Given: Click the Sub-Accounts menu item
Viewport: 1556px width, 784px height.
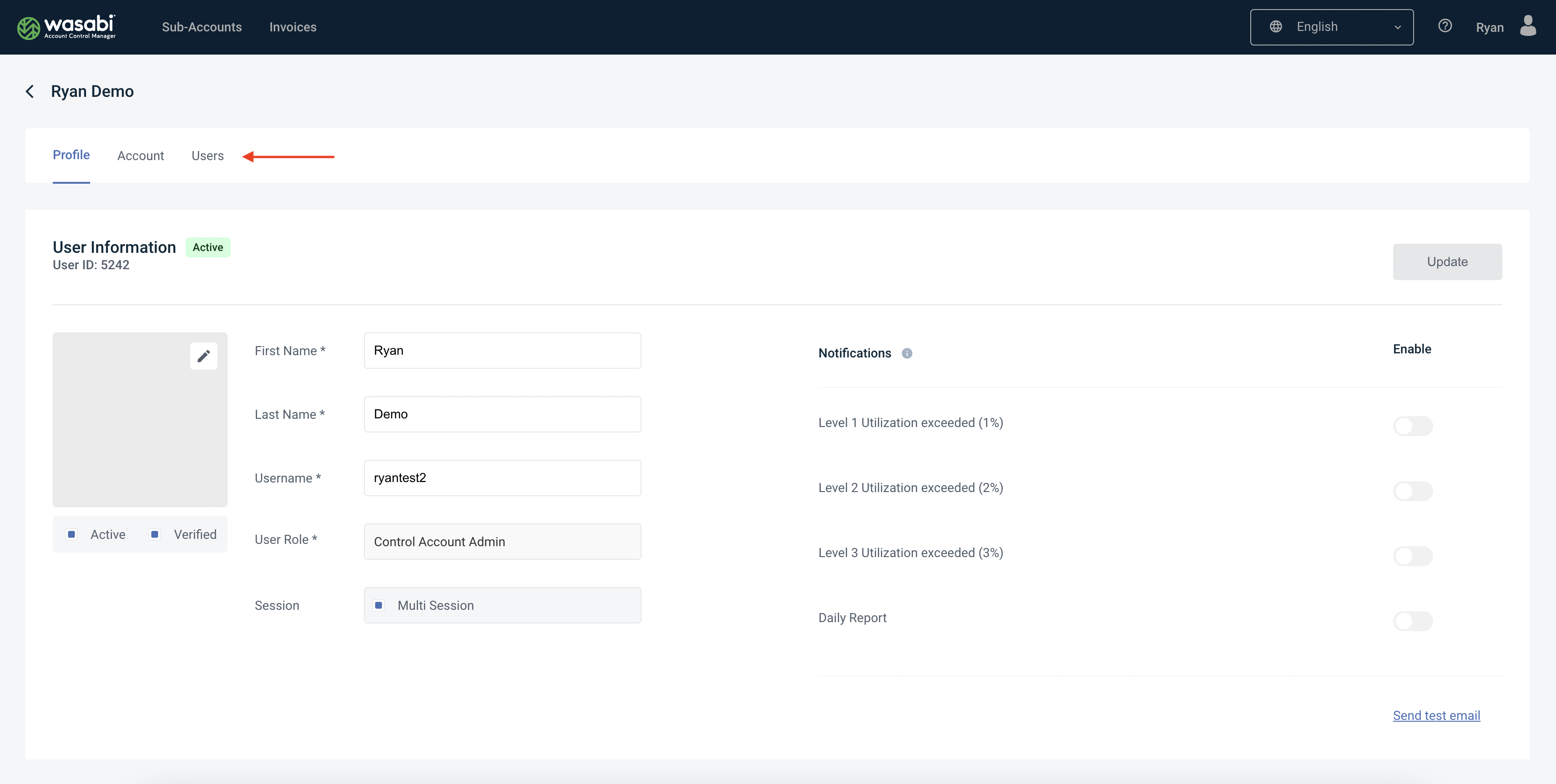Looking at the screenshot, I should point(201,27).
